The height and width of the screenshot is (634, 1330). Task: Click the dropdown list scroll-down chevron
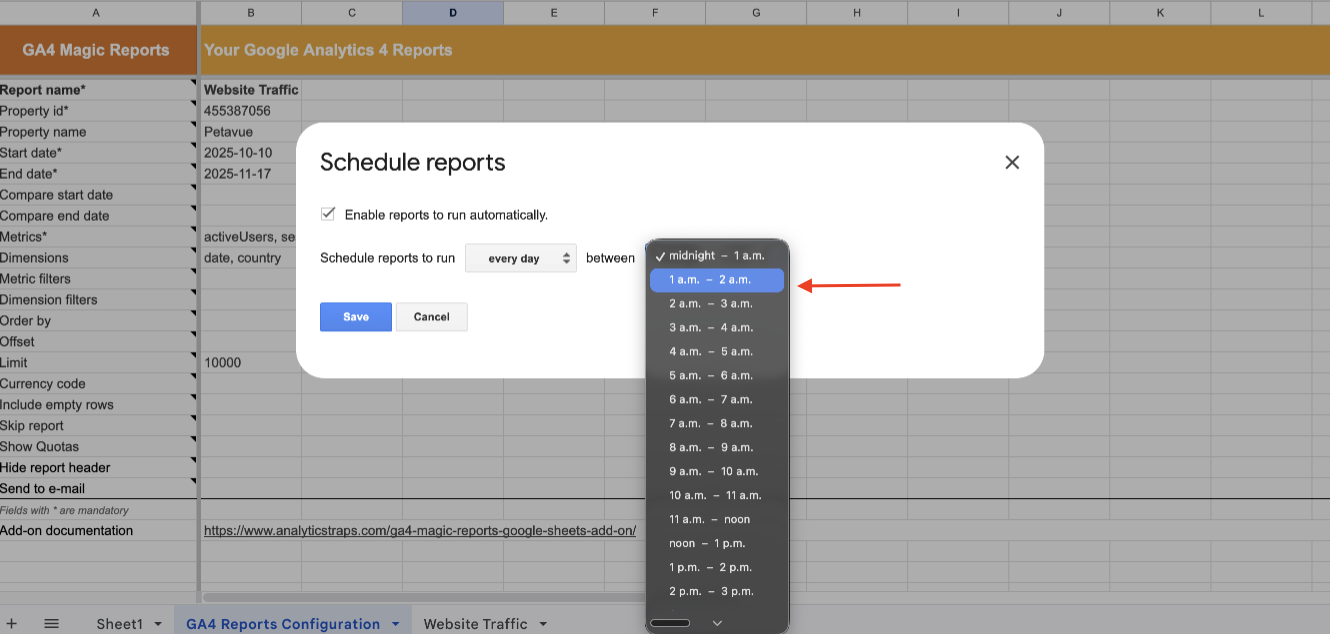[x=717, y=623]
